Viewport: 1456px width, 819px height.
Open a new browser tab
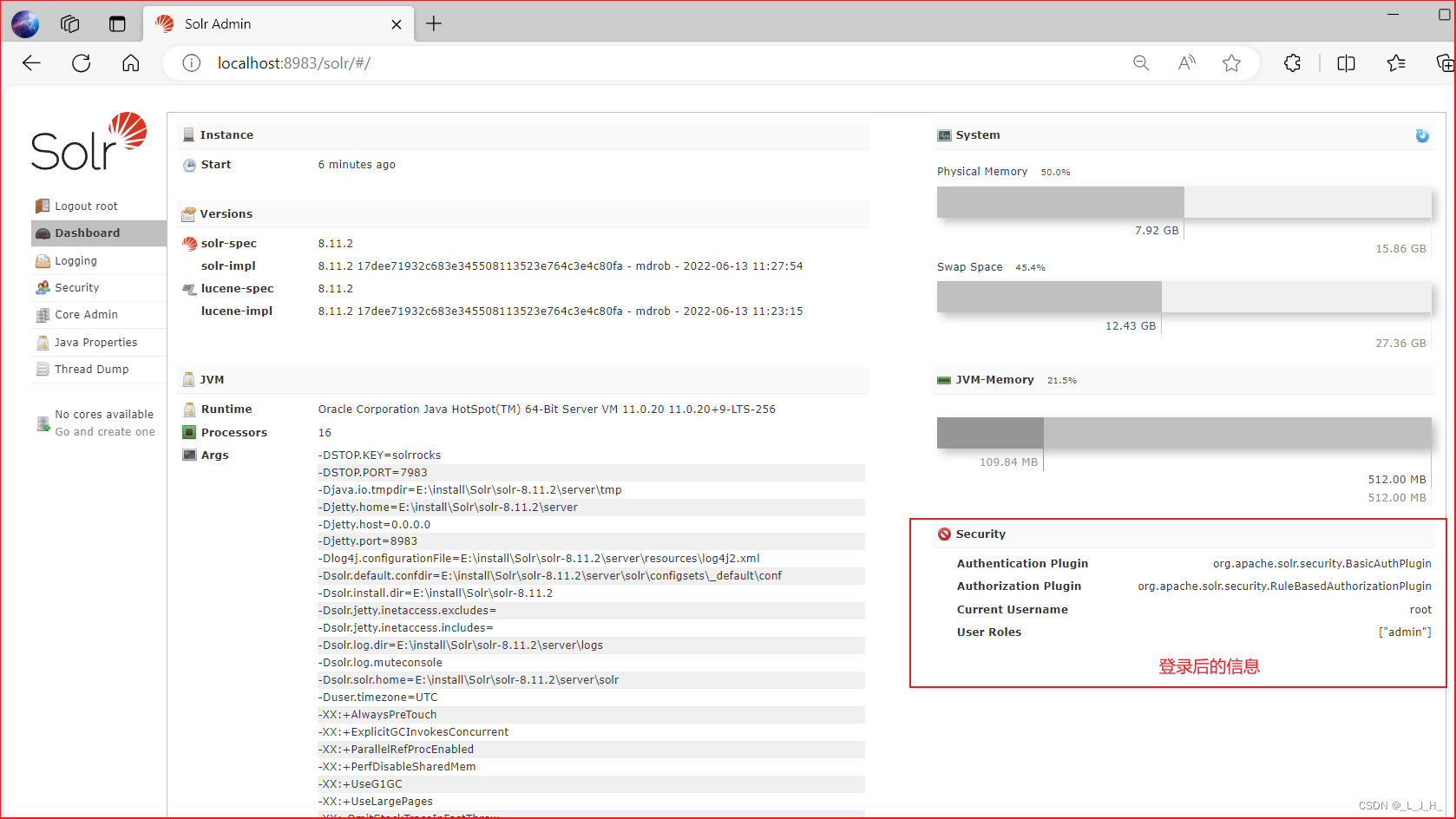pyautogui.click(x=434, y=24)
